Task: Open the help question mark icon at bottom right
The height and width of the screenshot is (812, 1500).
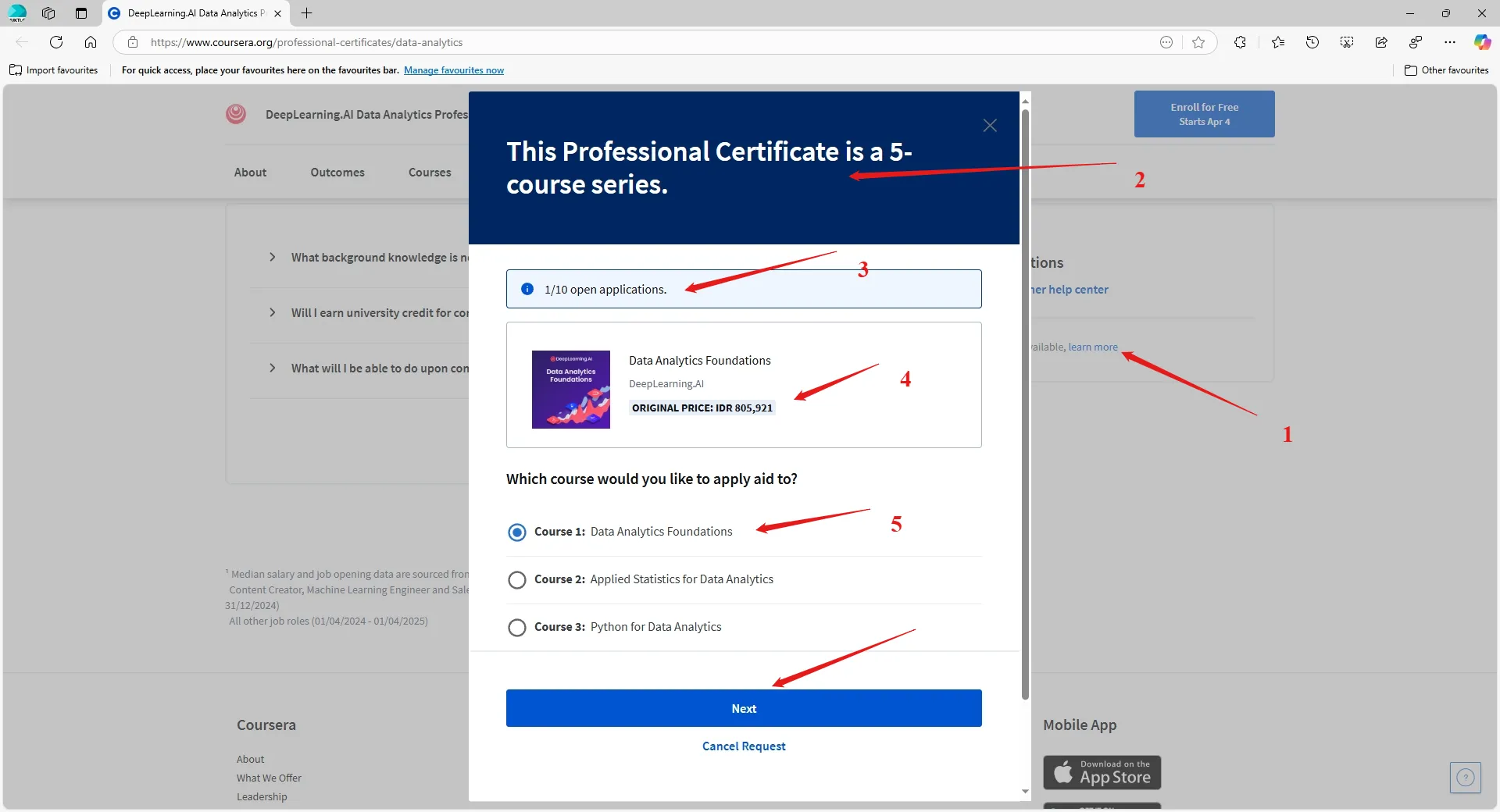Action: click(x=1466, y=777)
